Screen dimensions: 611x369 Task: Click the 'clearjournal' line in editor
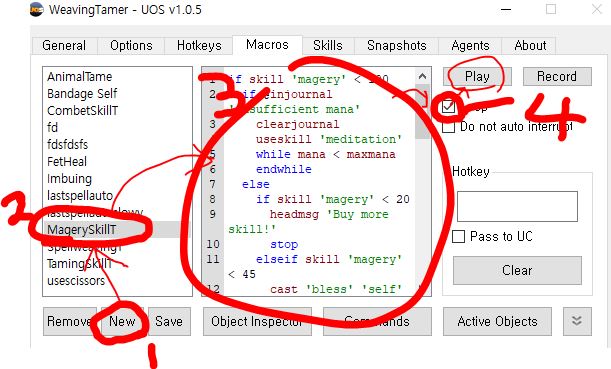[x=297, y=124]
